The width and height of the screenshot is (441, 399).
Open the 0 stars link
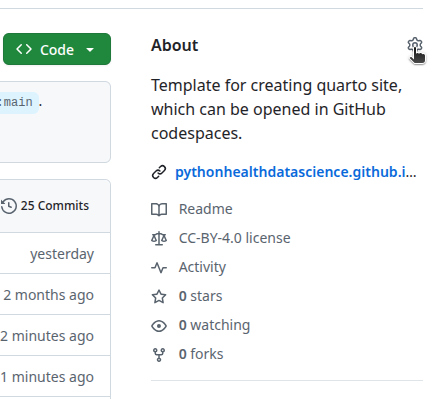point(200,296)
